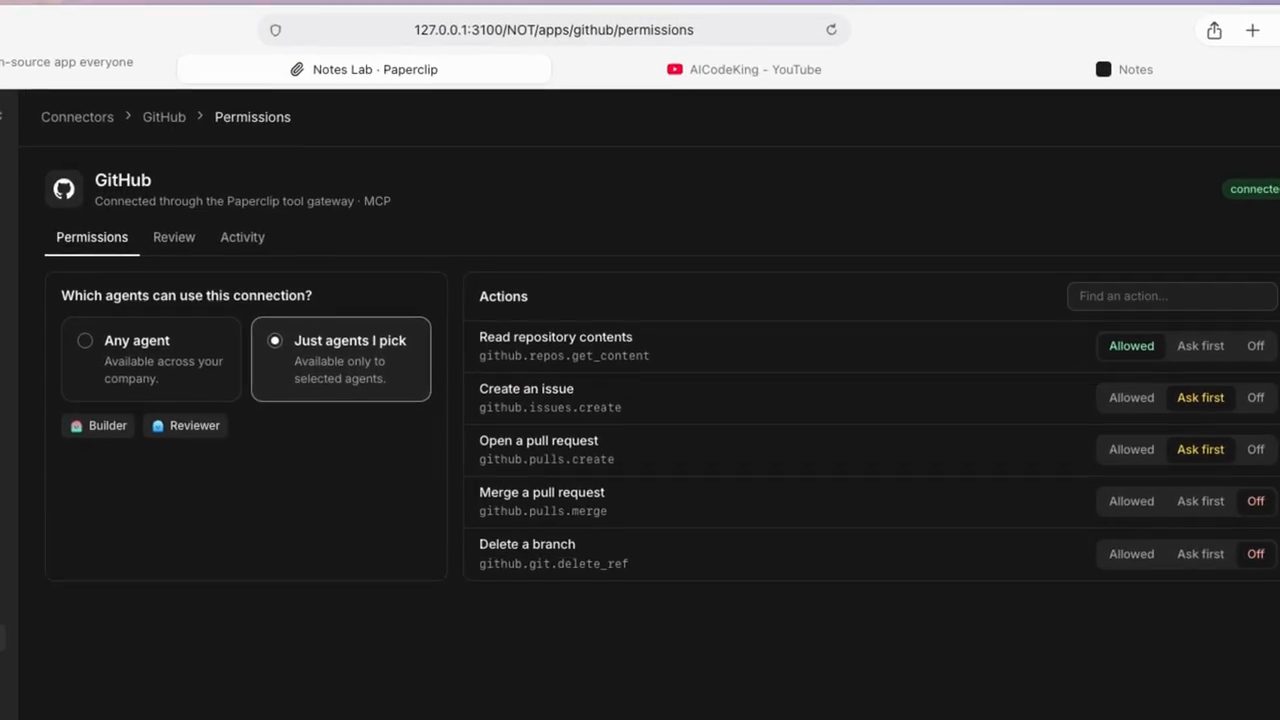Set Create an issue to Allowed
The image size is (1280, 720).
click(1131, 398)
